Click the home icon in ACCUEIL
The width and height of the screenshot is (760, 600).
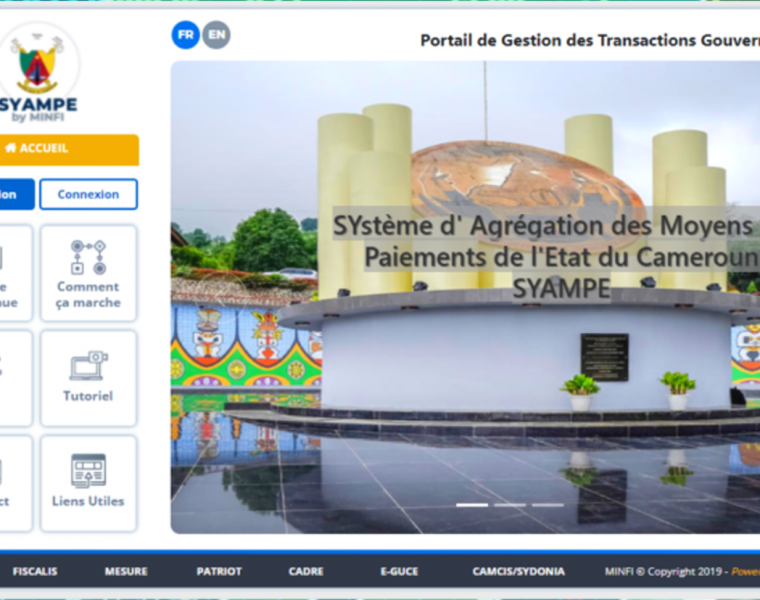point(11,148)
